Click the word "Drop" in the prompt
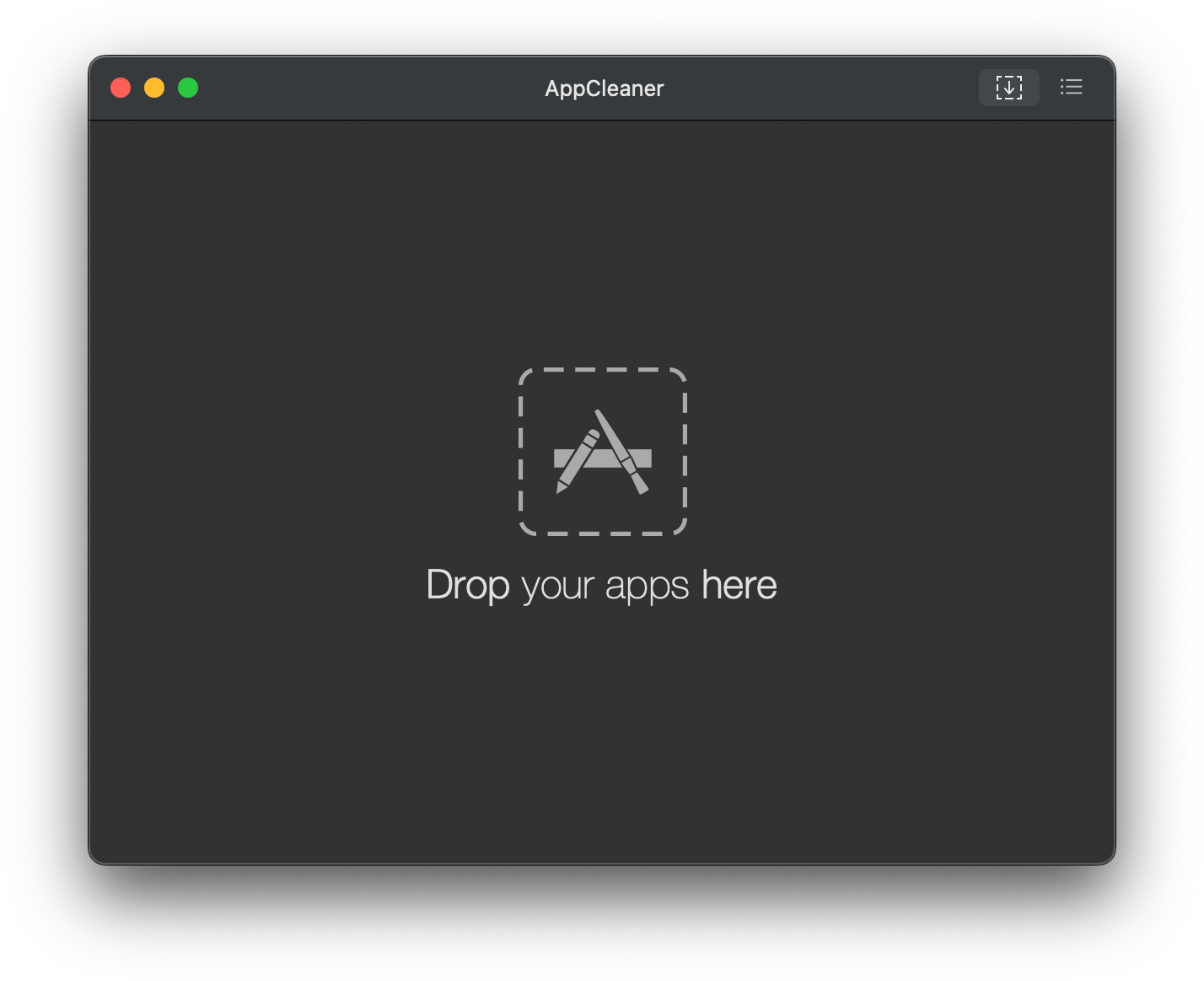Screen dimensions: 1204x981 (468, 585)
